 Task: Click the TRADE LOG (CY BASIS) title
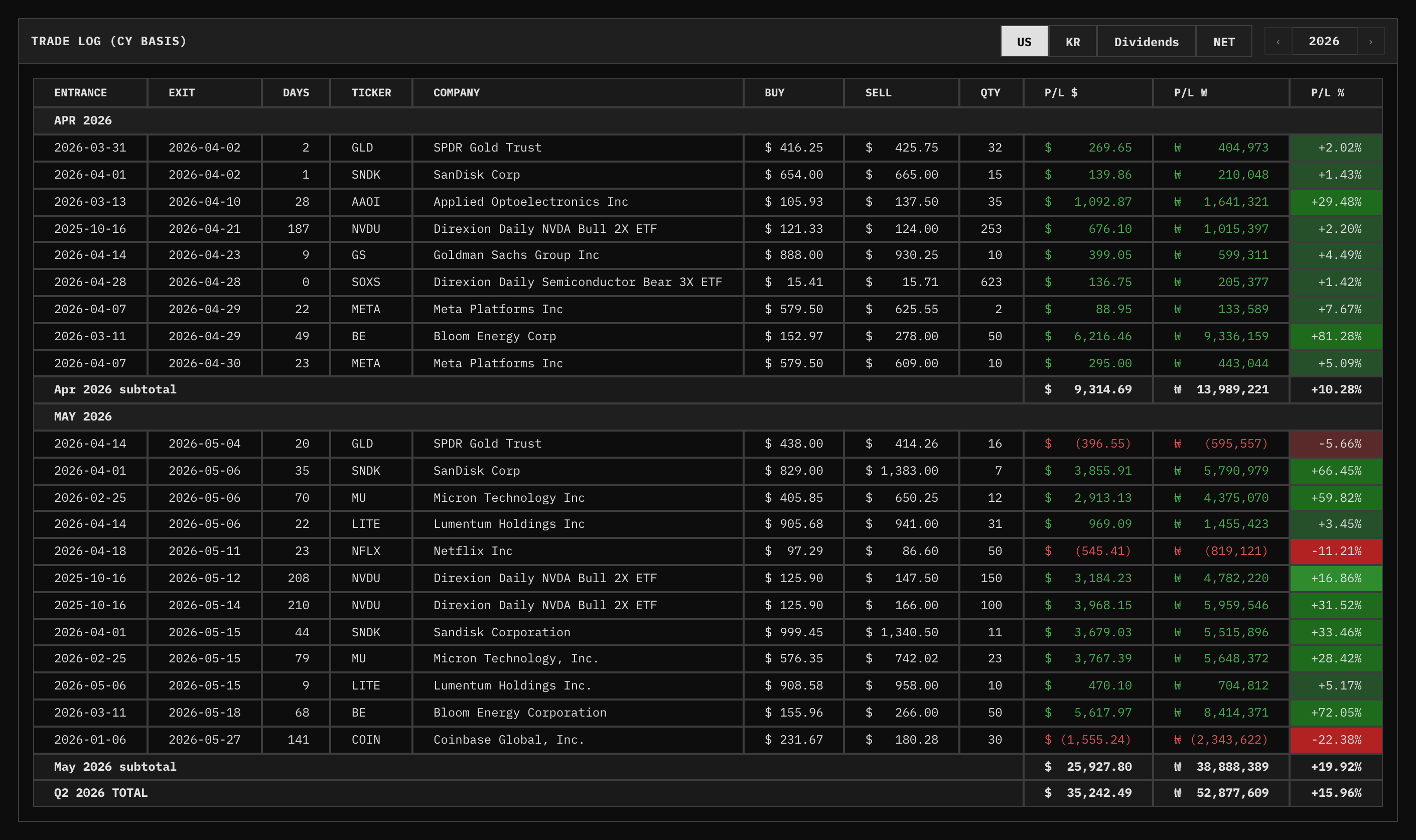click(109, 41)
